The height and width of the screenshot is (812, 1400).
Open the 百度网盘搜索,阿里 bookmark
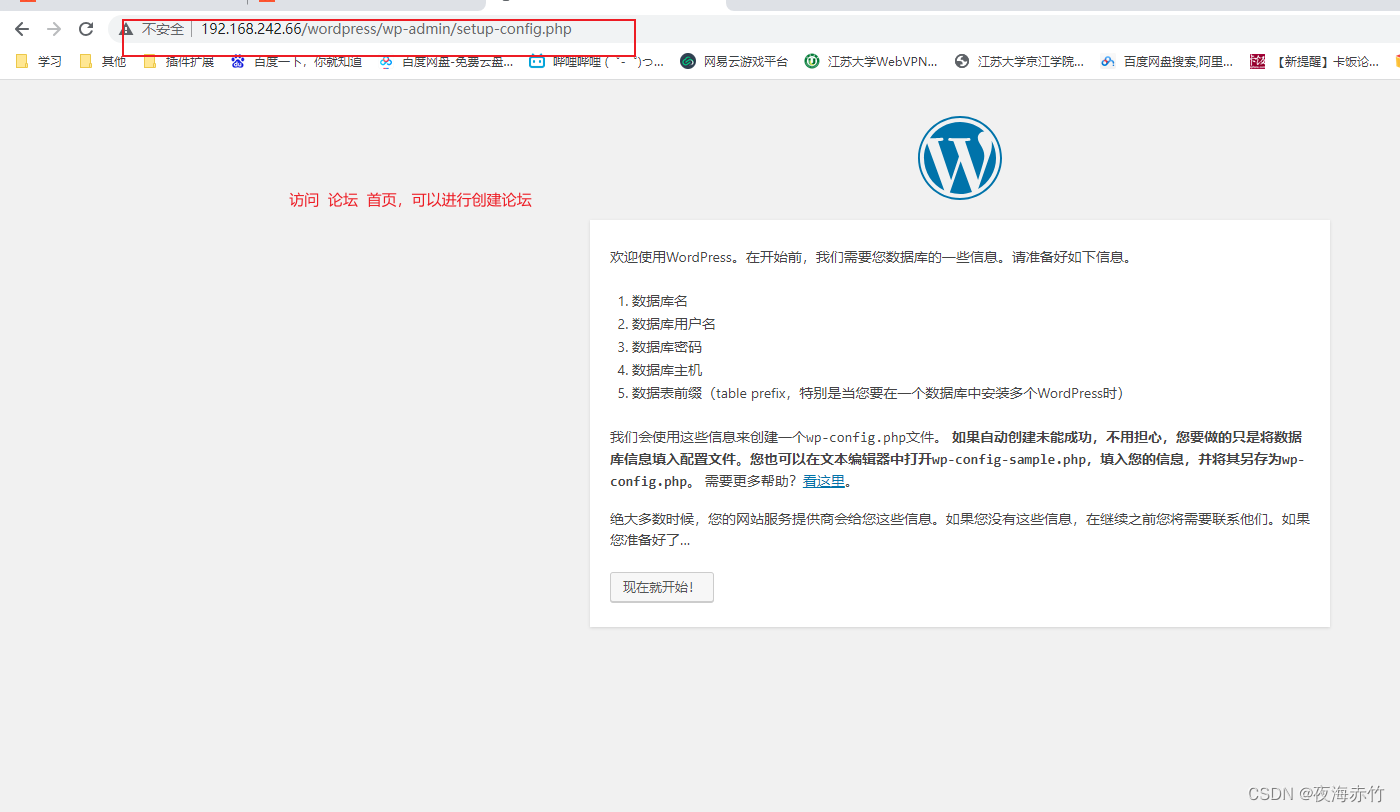(1166, 61)
